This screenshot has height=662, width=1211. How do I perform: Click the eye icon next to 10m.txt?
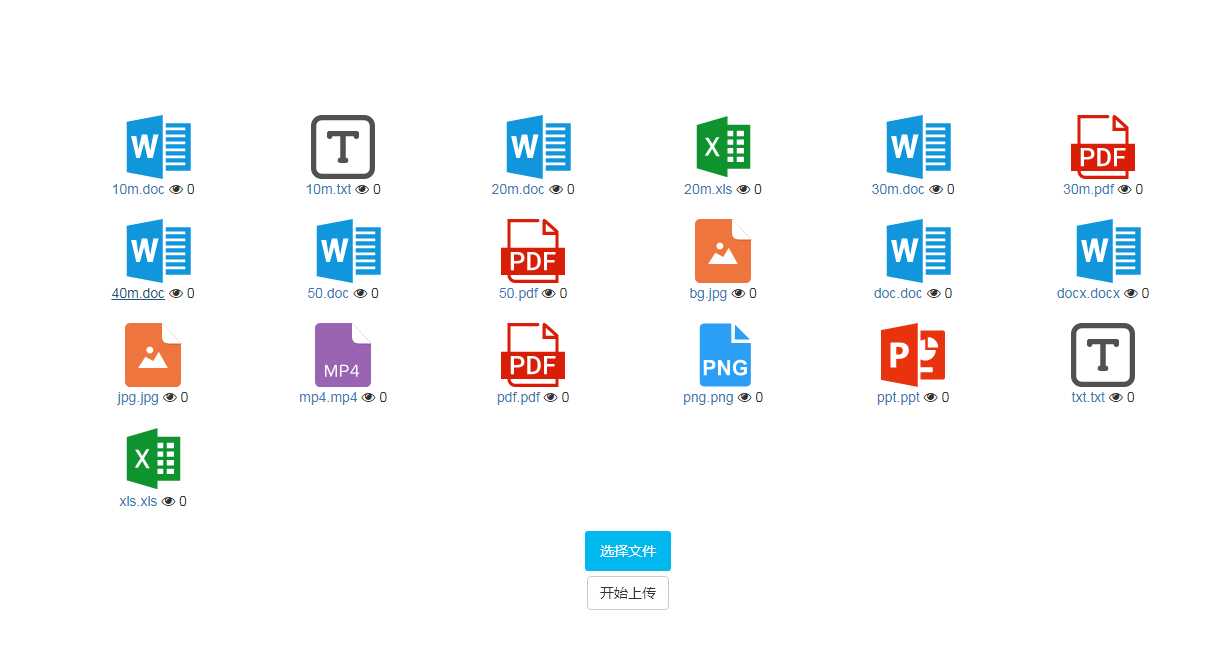(x=363, y=189)
